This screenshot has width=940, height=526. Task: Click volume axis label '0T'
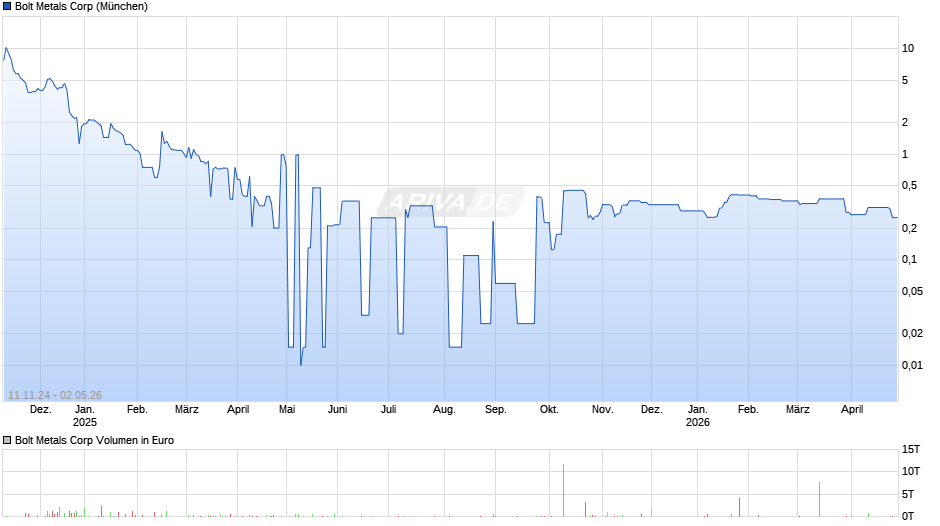coord(908,516)
